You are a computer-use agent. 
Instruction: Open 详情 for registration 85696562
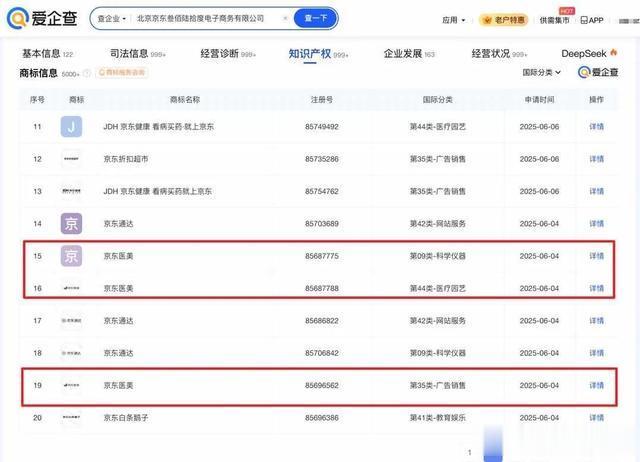tap(596, 385)
